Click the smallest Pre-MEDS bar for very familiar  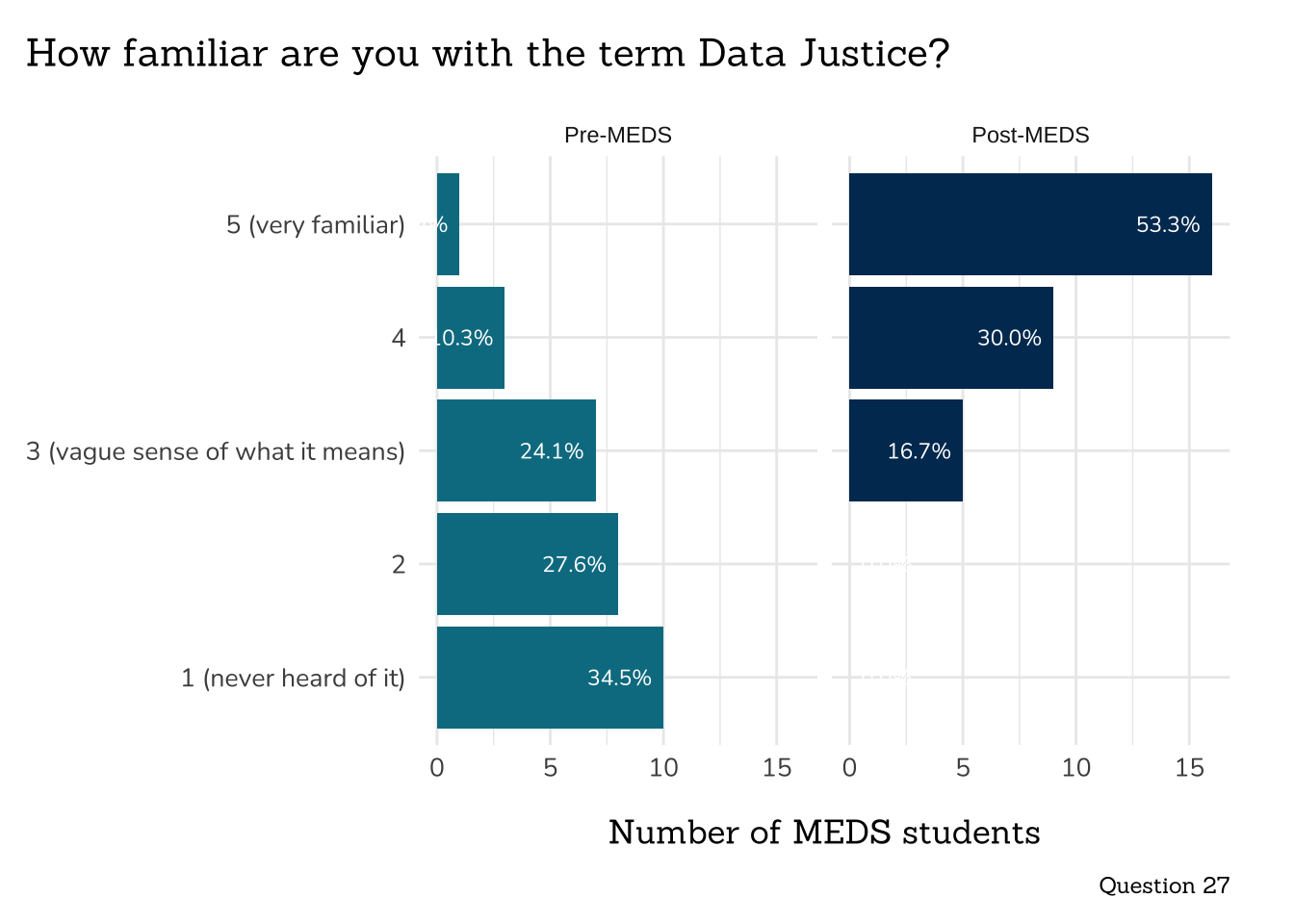click(448, 224)
